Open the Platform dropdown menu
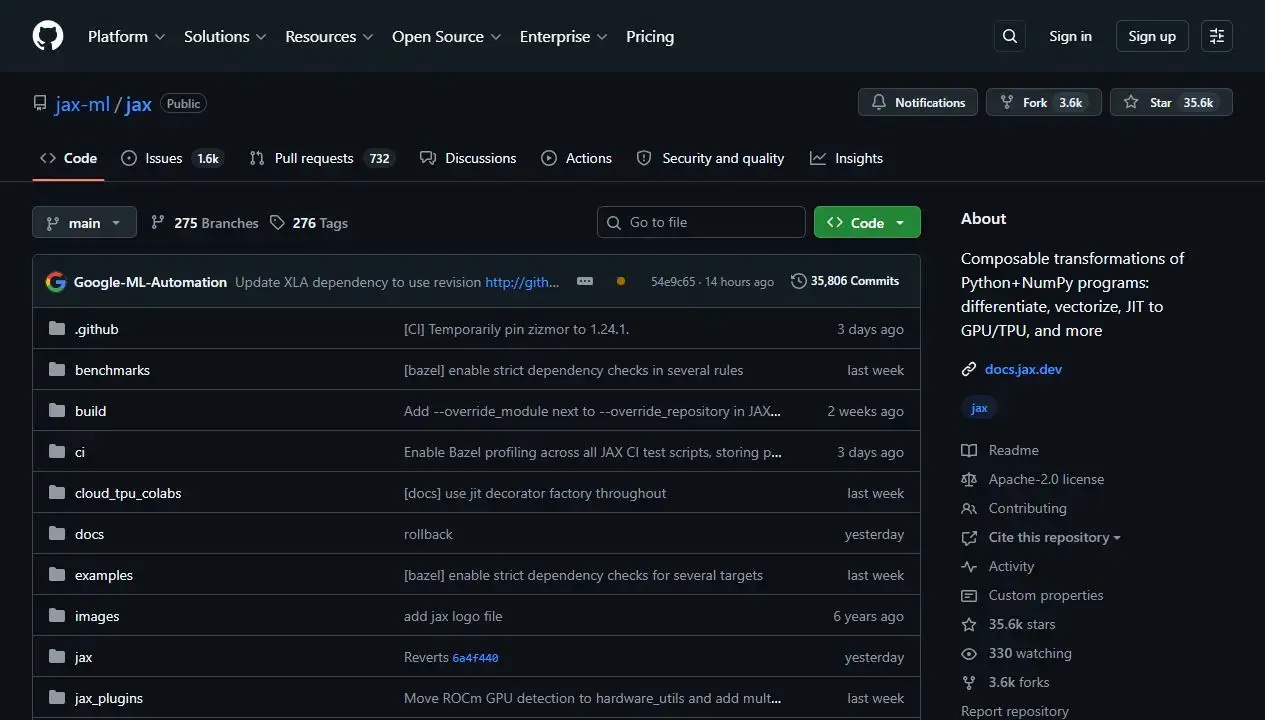 [125, 36]
